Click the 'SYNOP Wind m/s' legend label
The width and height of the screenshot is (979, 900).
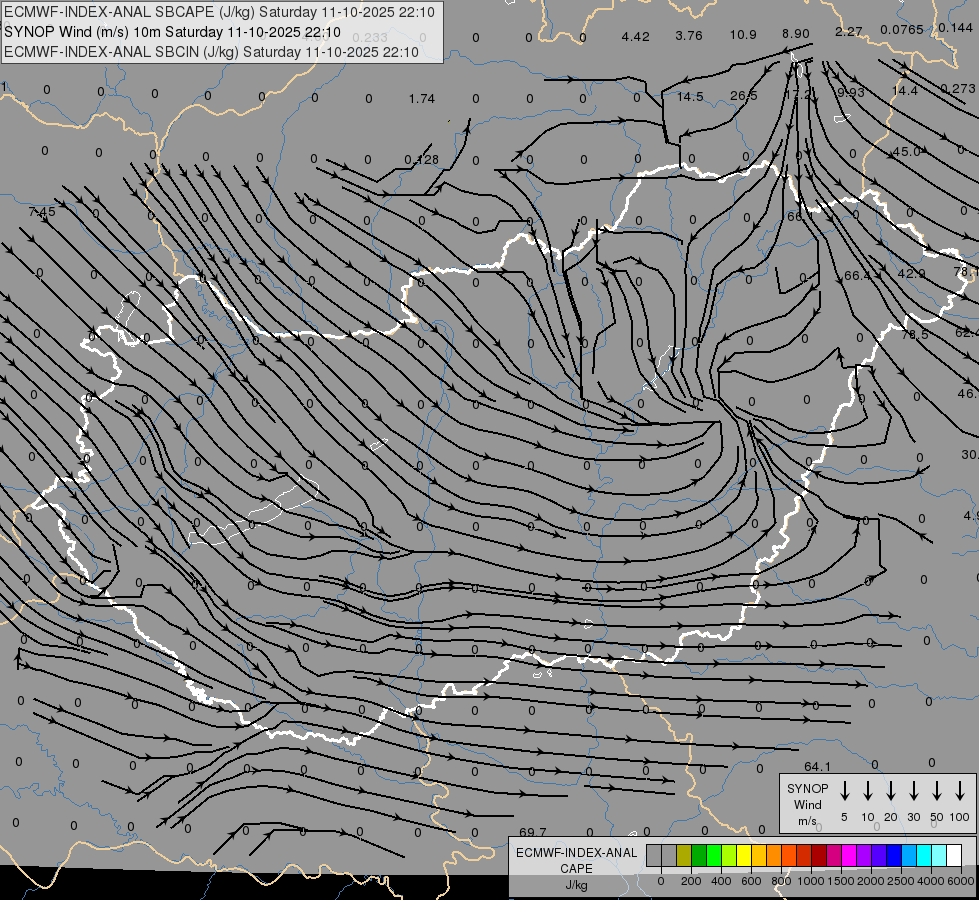(x=807, y=804)
